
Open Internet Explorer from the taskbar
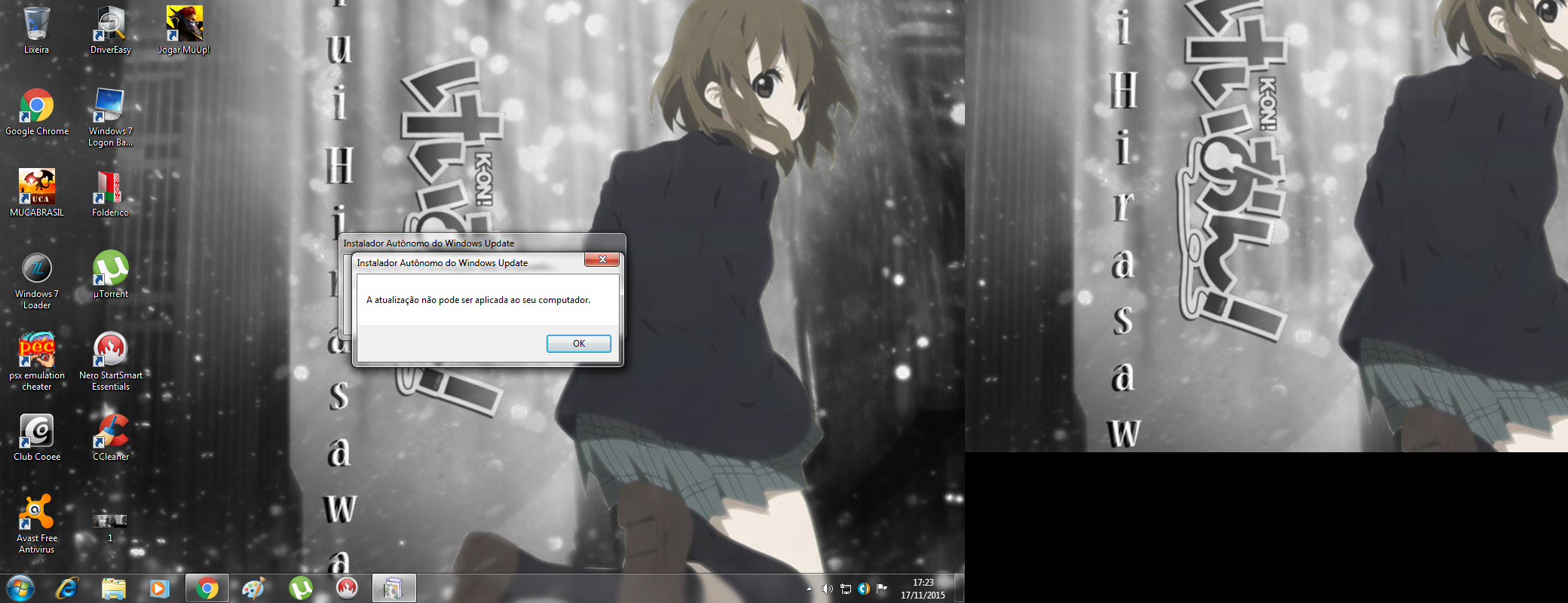67,588
